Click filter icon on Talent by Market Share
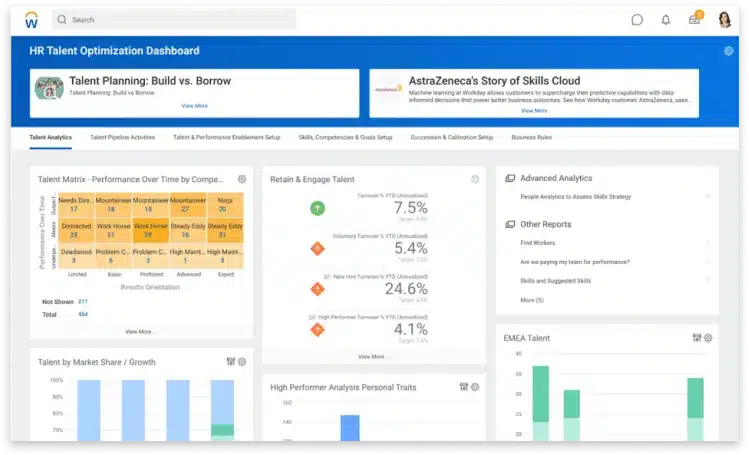 (230, 362)
